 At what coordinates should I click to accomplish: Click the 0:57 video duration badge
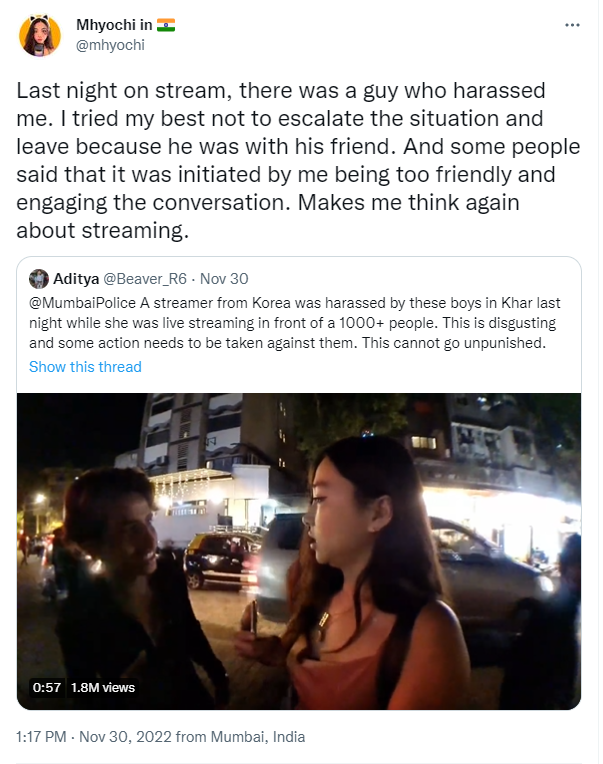point(47,688)
